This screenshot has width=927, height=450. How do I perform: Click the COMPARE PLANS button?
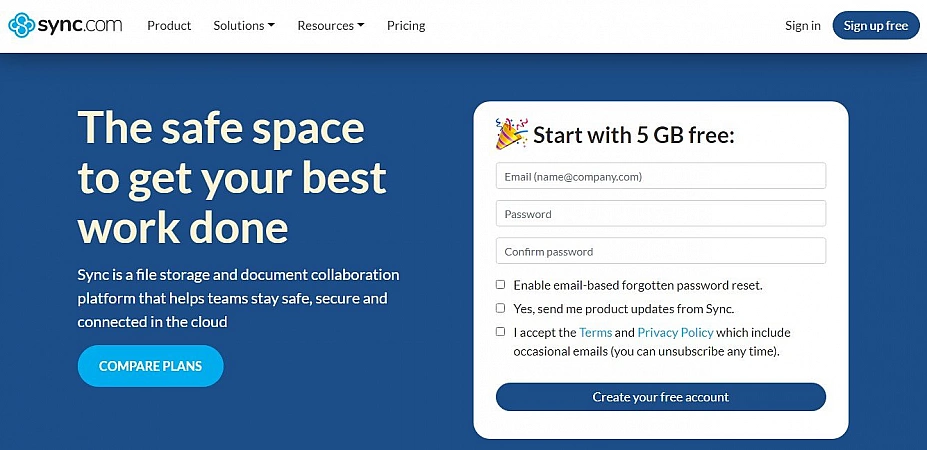coord(150,366)
